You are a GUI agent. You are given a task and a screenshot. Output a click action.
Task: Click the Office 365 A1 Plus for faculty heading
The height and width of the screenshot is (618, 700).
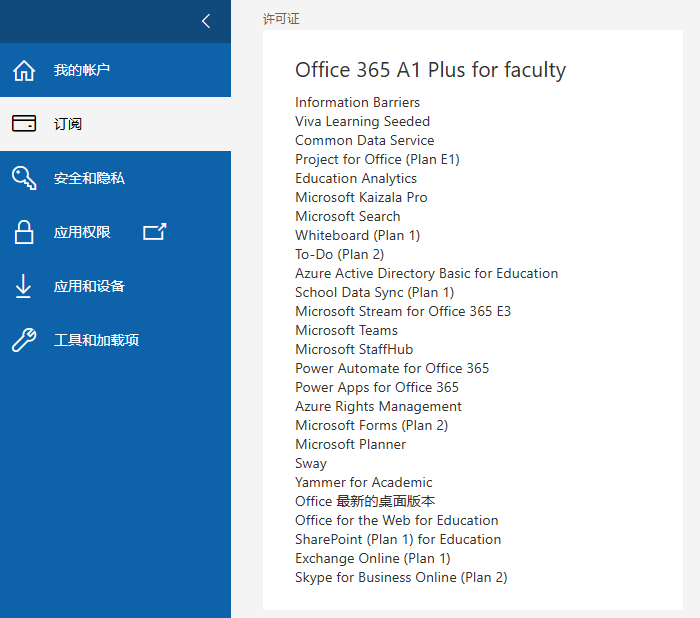pyautogui.click(x=430, y=70)
